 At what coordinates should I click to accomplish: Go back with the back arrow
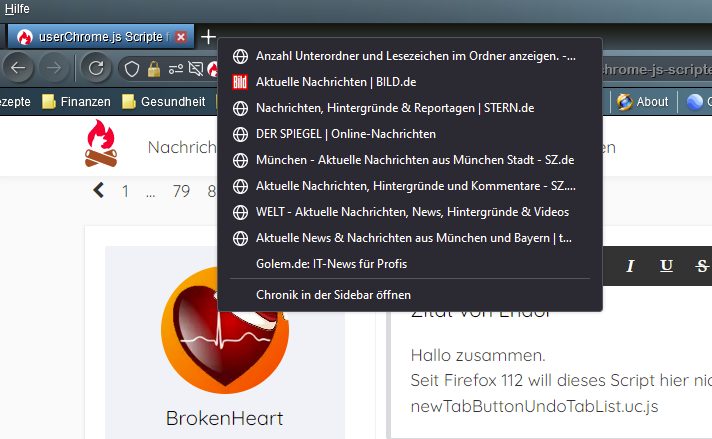(x=18, y=69)
